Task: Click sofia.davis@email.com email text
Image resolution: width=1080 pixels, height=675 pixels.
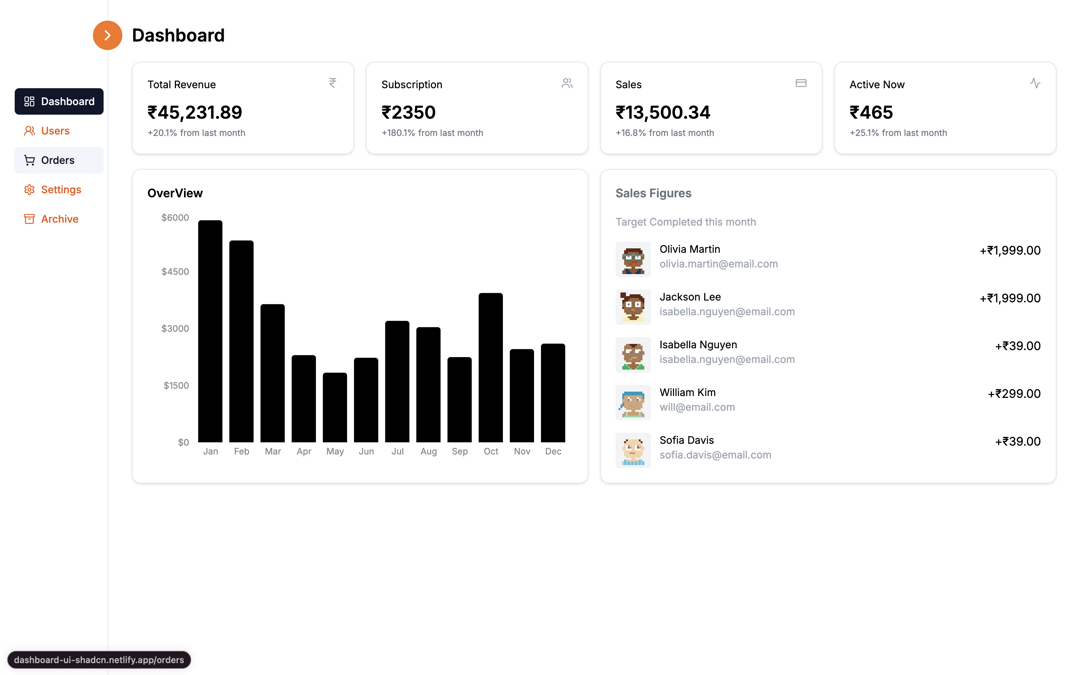Action: tap(715, 455)
